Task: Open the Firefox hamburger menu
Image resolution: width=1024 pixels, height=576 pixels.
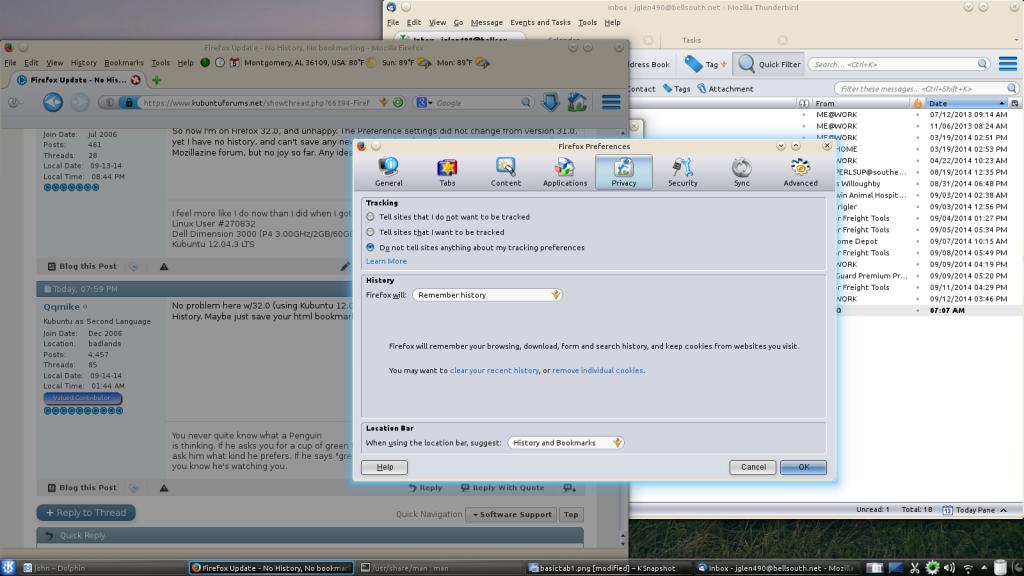Action: tap(611, 102)
